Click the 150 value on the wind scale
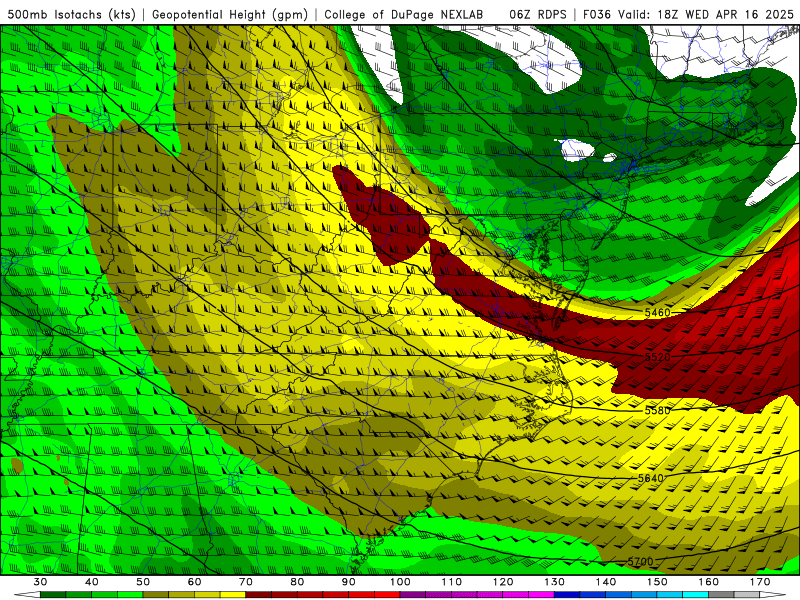 [x=657, y=582]
